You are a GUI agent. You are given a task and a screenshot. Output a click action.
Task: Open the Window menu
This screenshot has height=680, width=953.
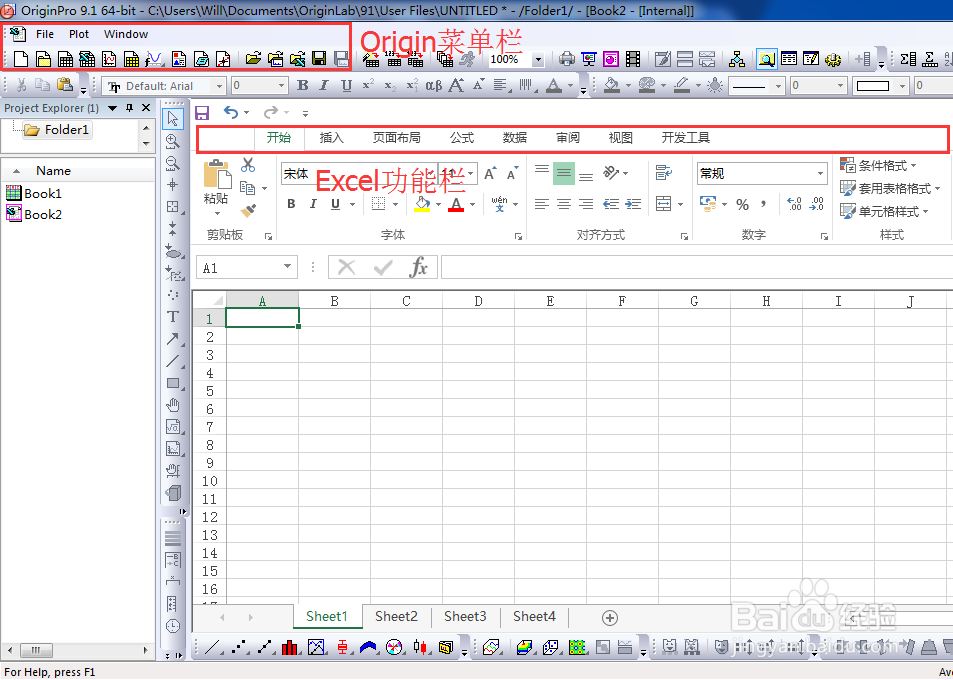coord(126,34)
